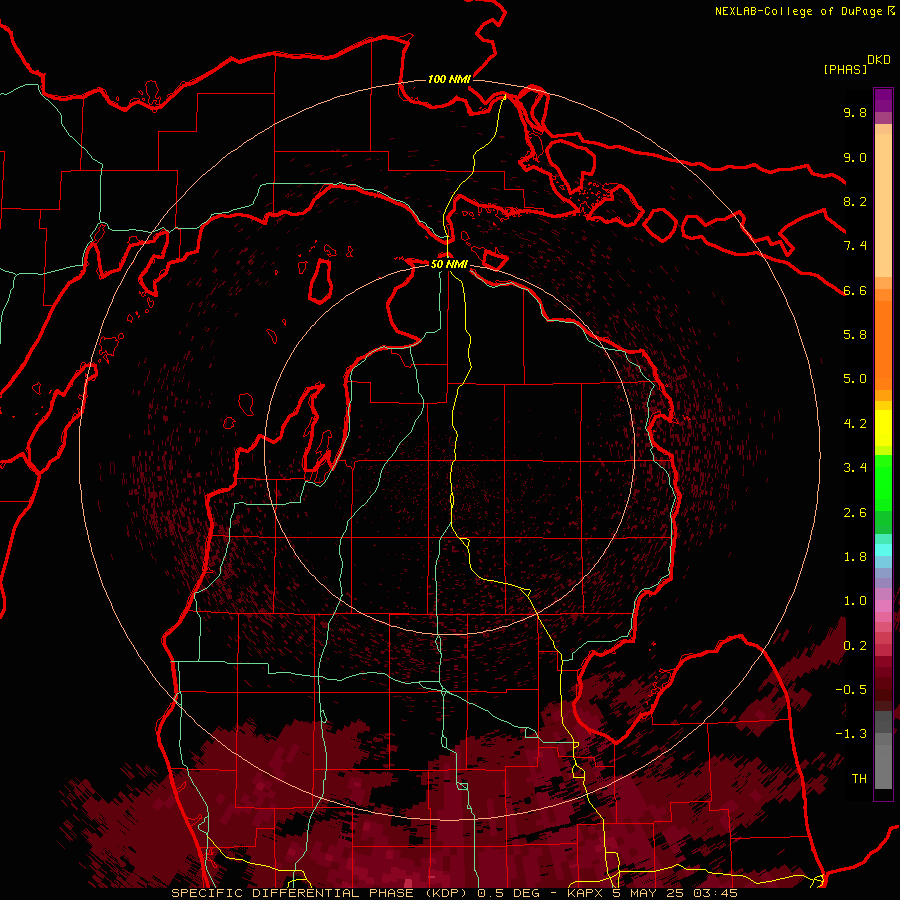900x900 pixels.
Task: Click the 1.8 value on the color scale
Action: [855, 557]
